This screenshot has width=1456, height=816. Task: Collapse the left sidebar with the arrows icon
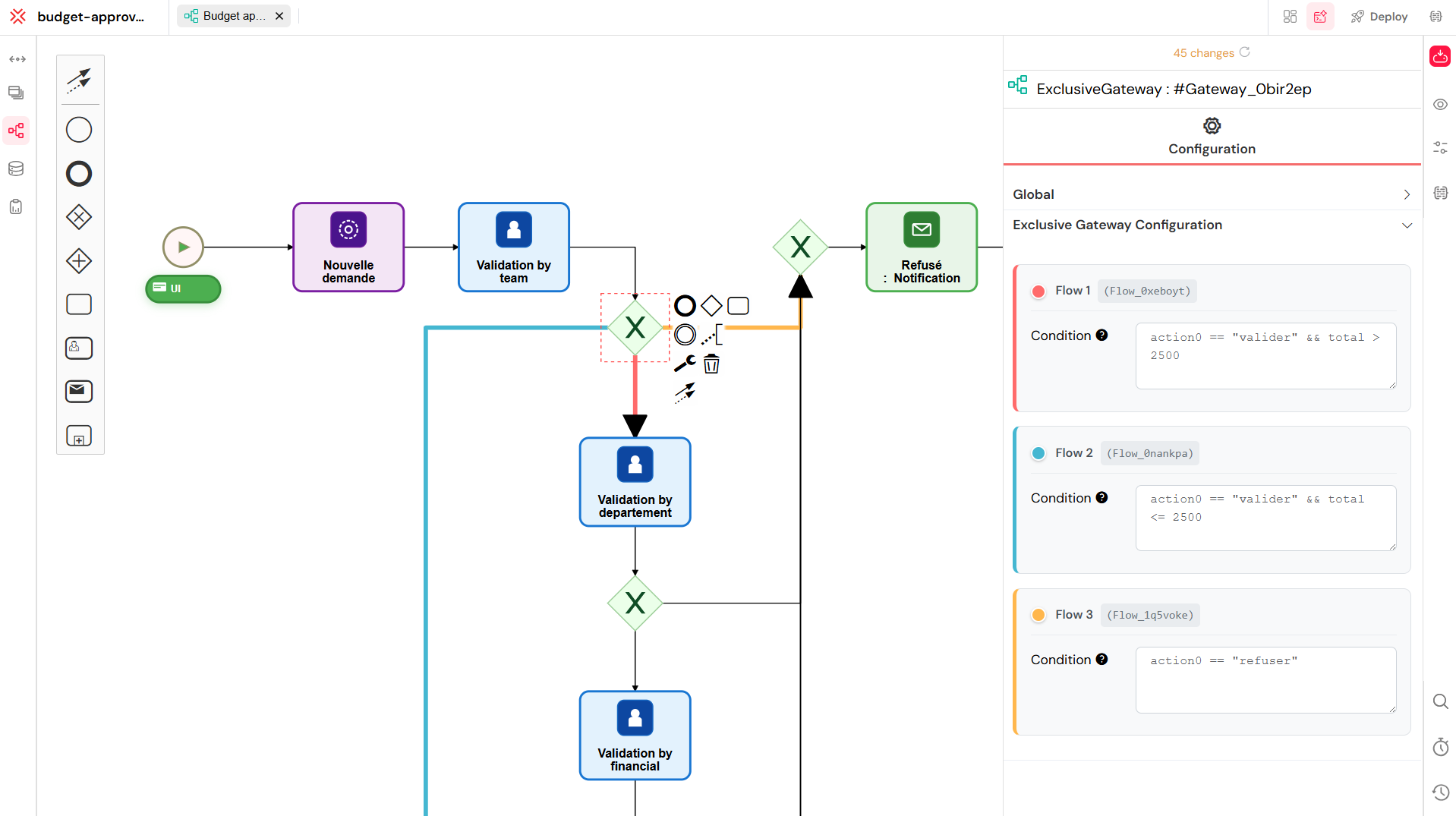[17, 58]
